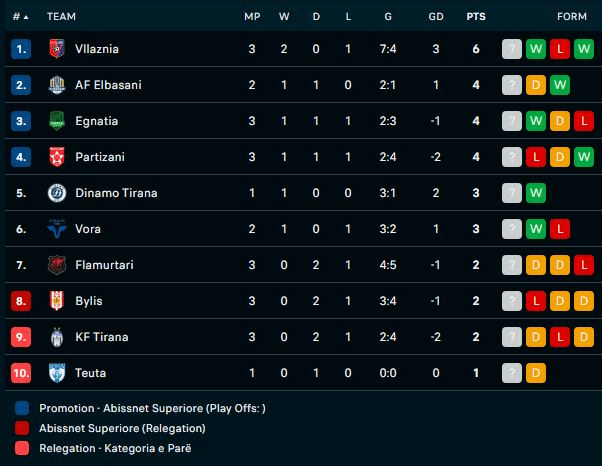Open the Teuta team name link
602x466 pixels.
click(x=91, y=373)
